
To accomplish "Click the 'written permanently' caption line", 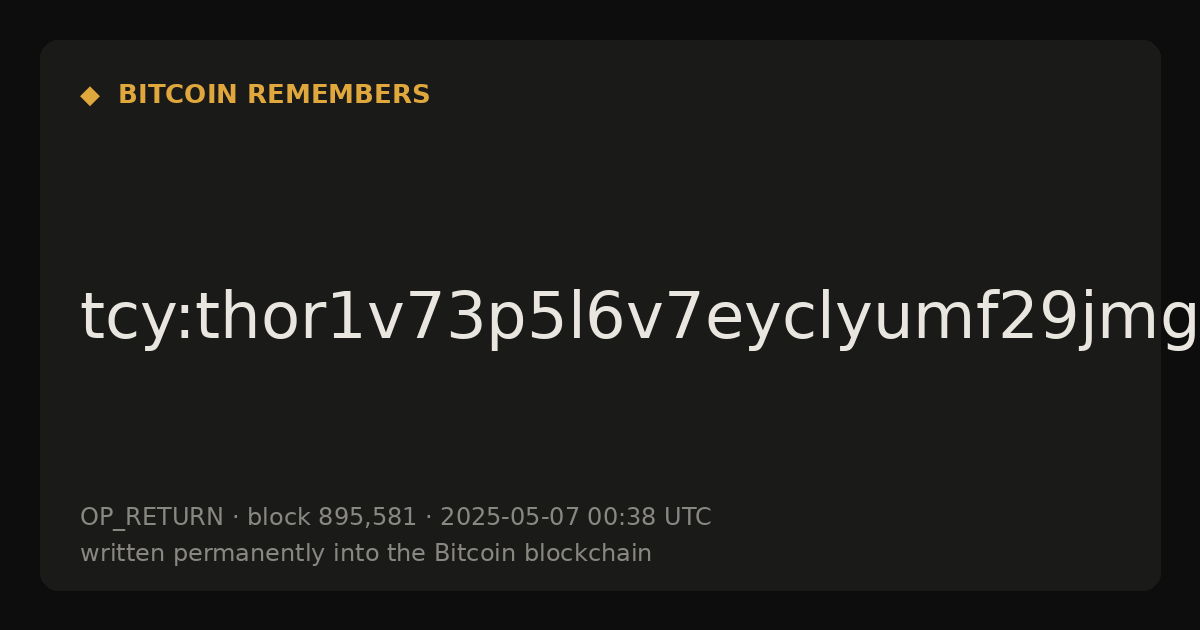I will click(366, 553).
